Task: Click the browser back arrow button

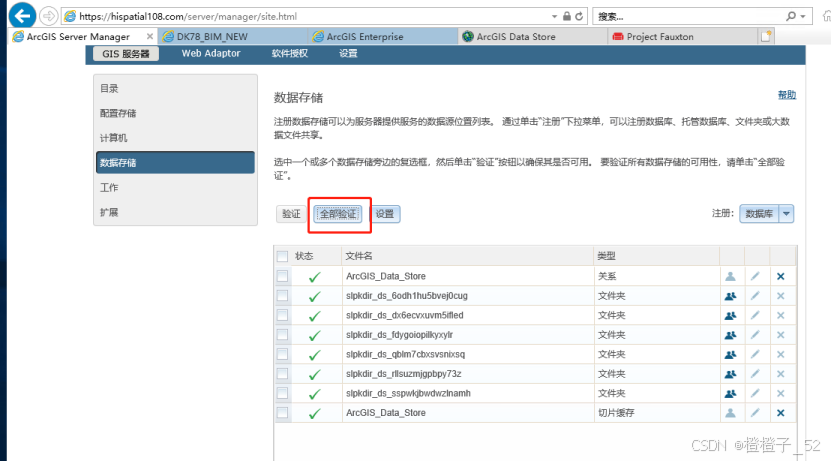Action: (x=22, y=16)
